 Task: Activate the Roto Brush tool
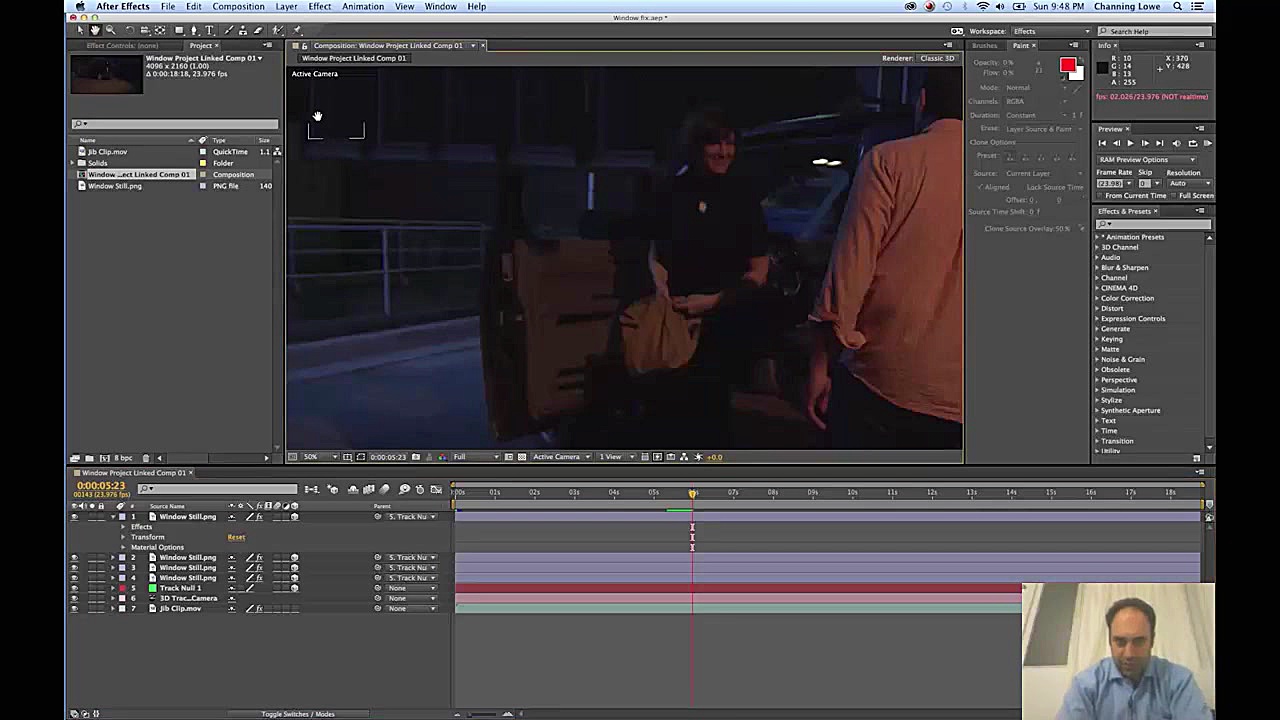(278, 30)
